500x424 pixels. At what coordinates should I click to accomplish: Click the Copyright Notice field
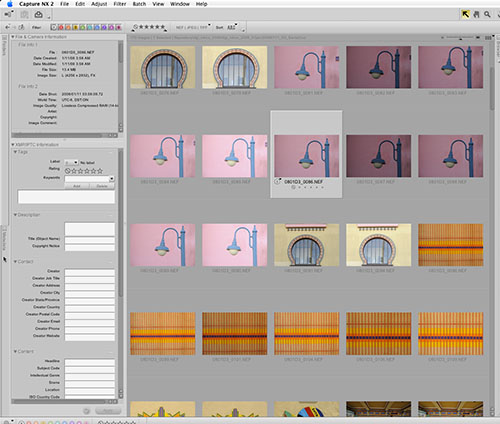pyautogui.click(x=90, y=247)
